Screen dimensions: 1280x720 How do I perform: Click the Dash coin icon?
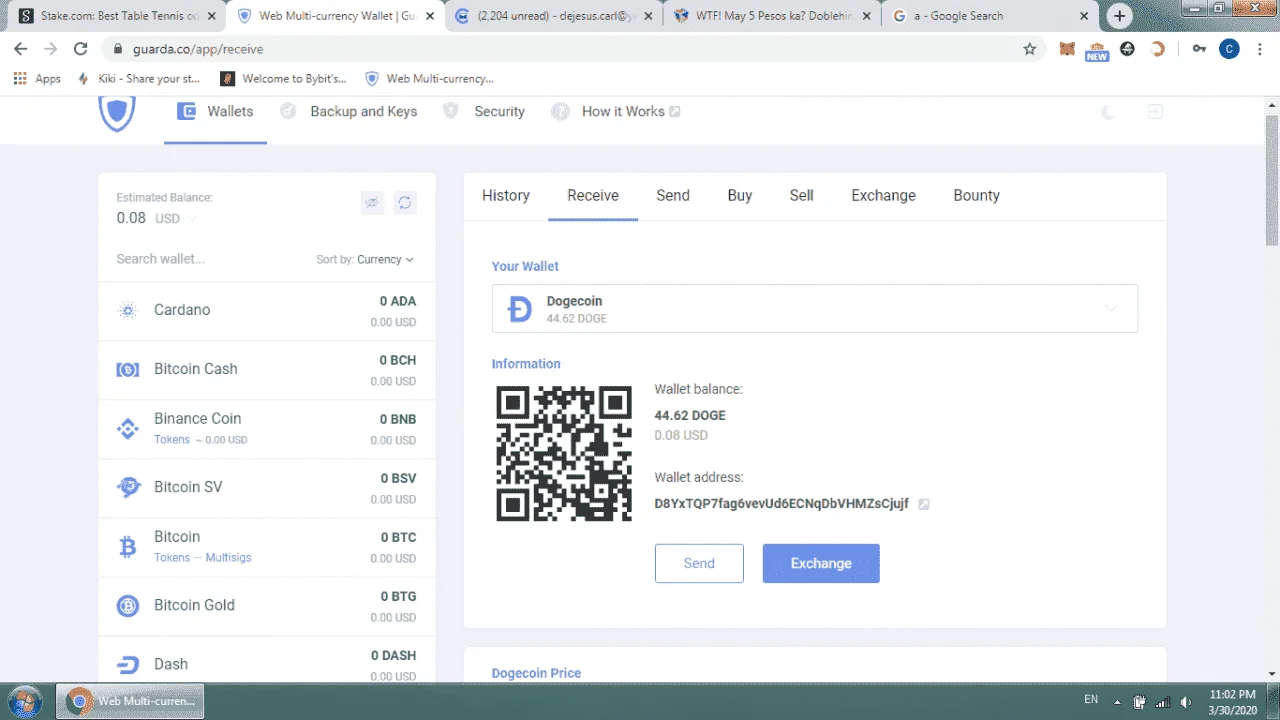click(128, 664)
